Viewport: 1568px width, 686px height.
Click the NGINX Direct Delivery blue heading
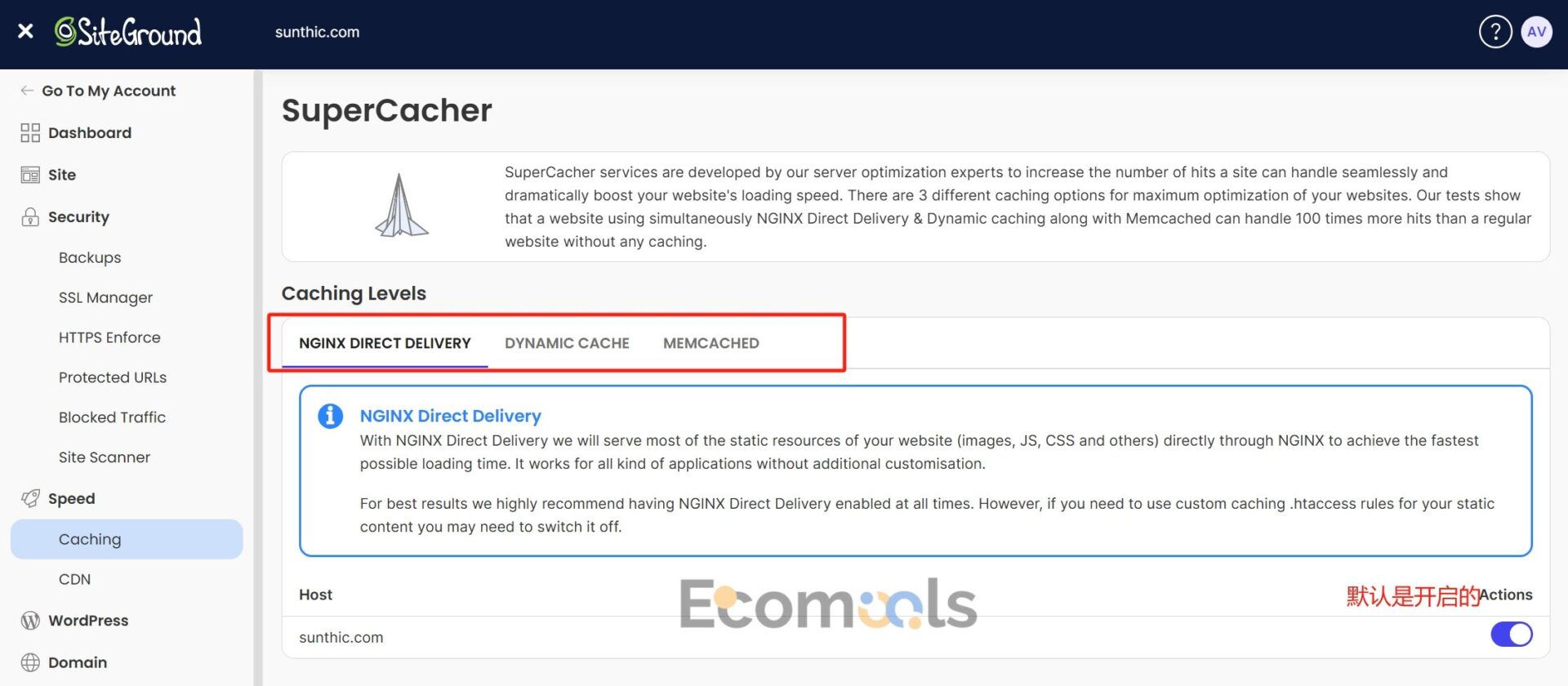(450, 416)
